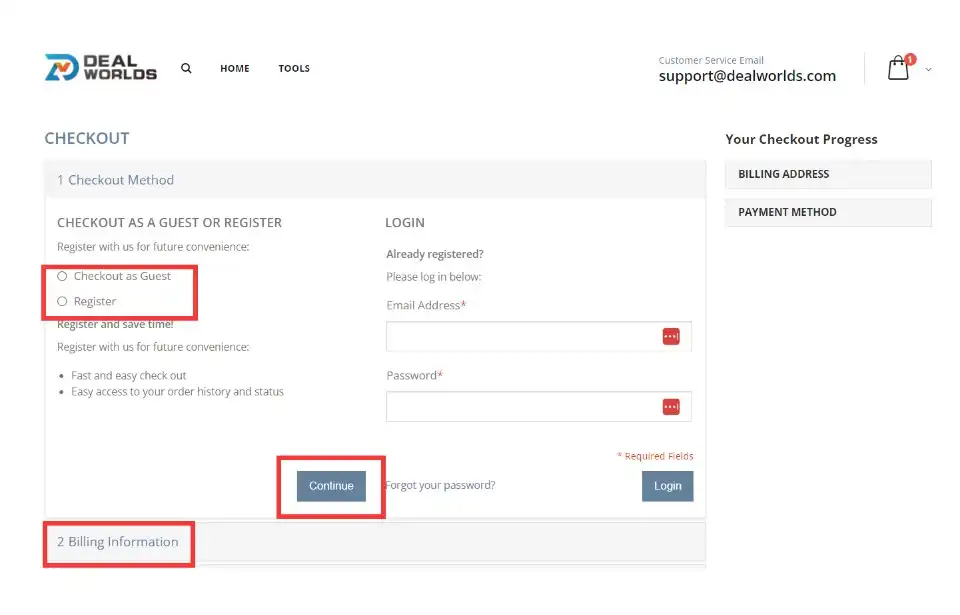Open the search magnifier icon
Image resolution: width=960 pixels, height=615 pixels.
186,69
